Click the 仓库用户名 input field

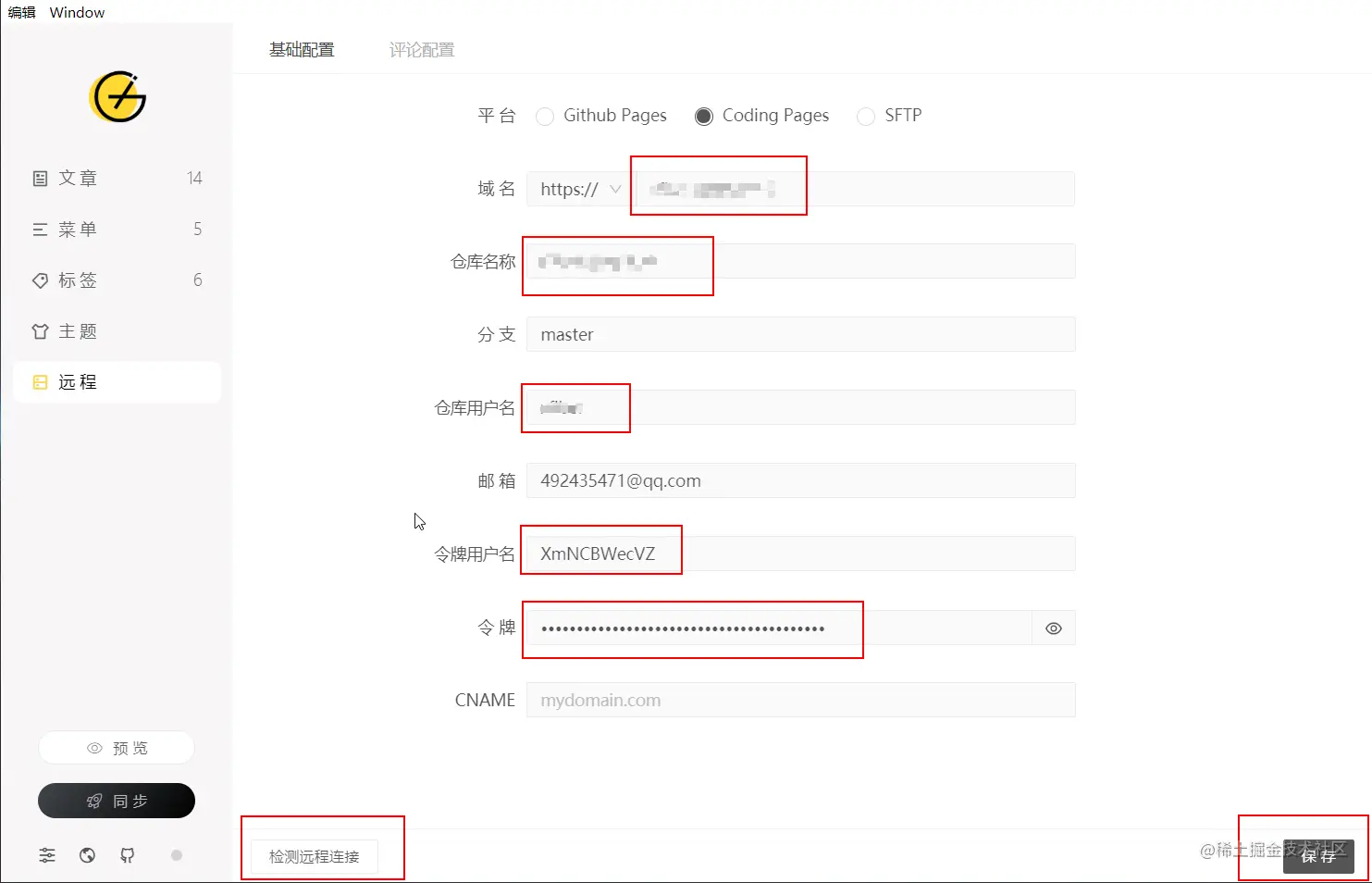pyautogui.click(x=801, y=407)
